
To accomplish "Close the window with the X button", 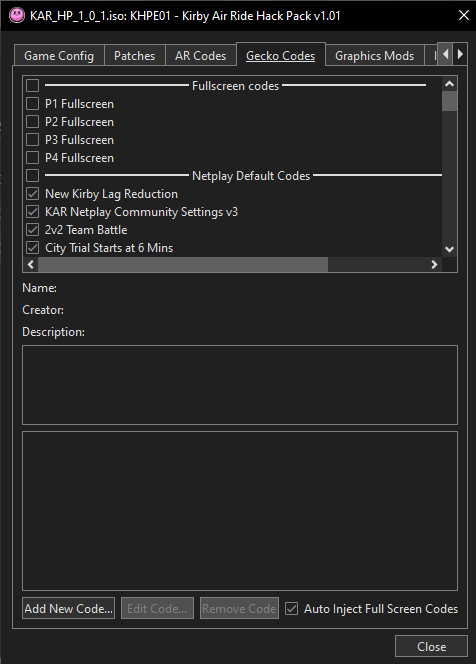I will 464,16.
